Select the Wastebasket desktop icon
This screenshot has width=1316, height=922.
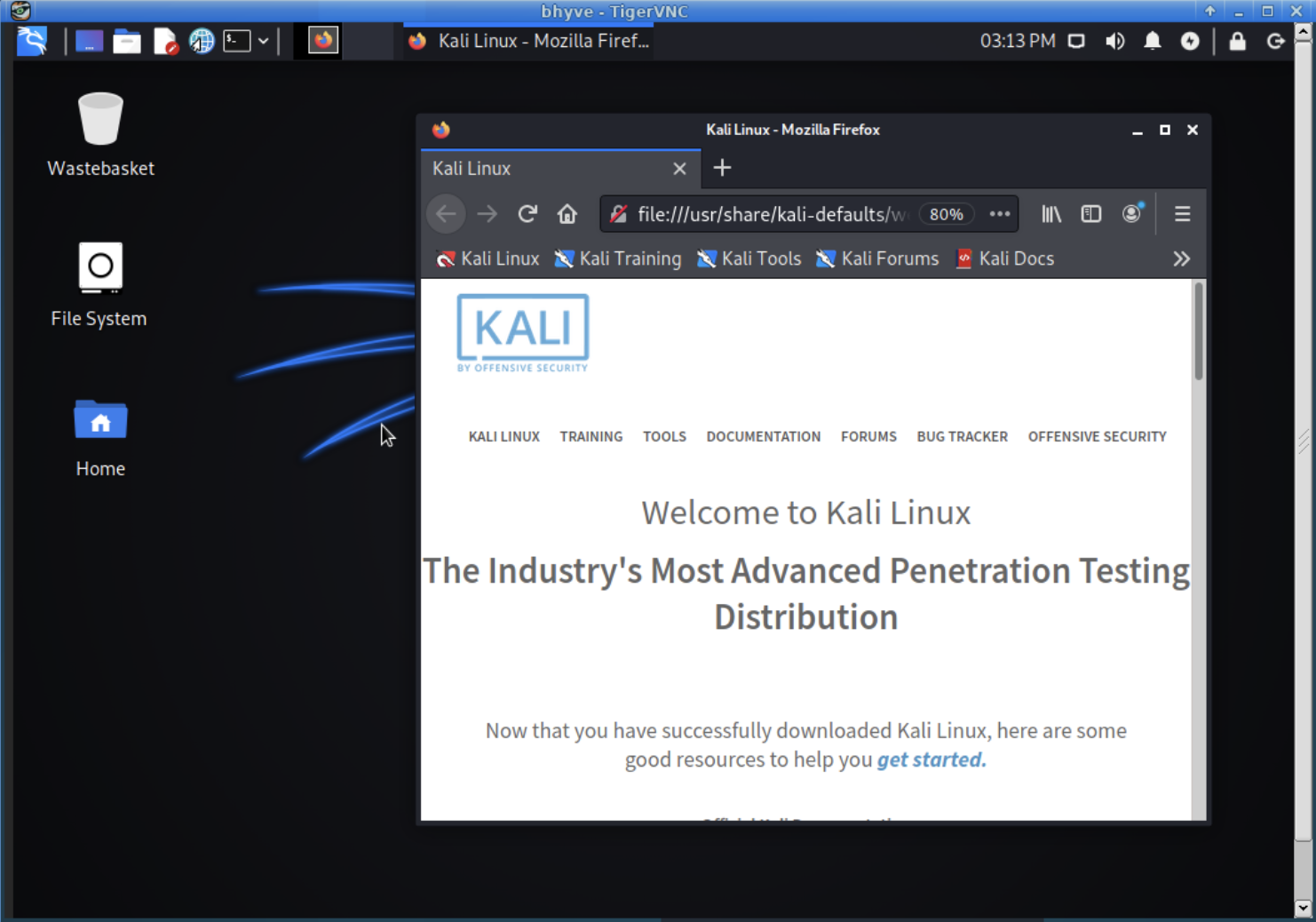pyautogui.click(x=100, y=134)
